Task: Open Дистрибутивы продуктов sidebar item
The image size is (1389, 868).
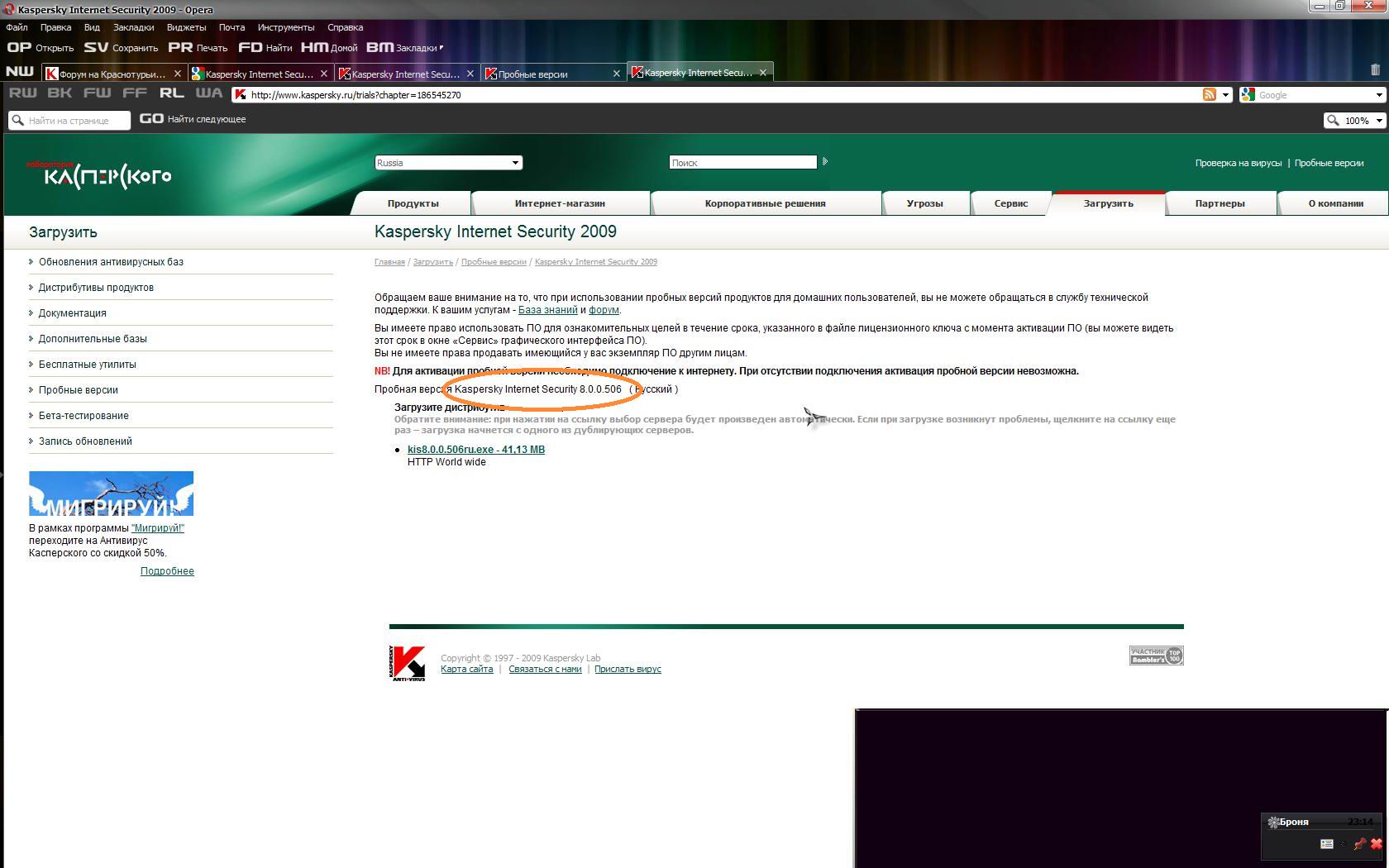Action: point(96,288)
